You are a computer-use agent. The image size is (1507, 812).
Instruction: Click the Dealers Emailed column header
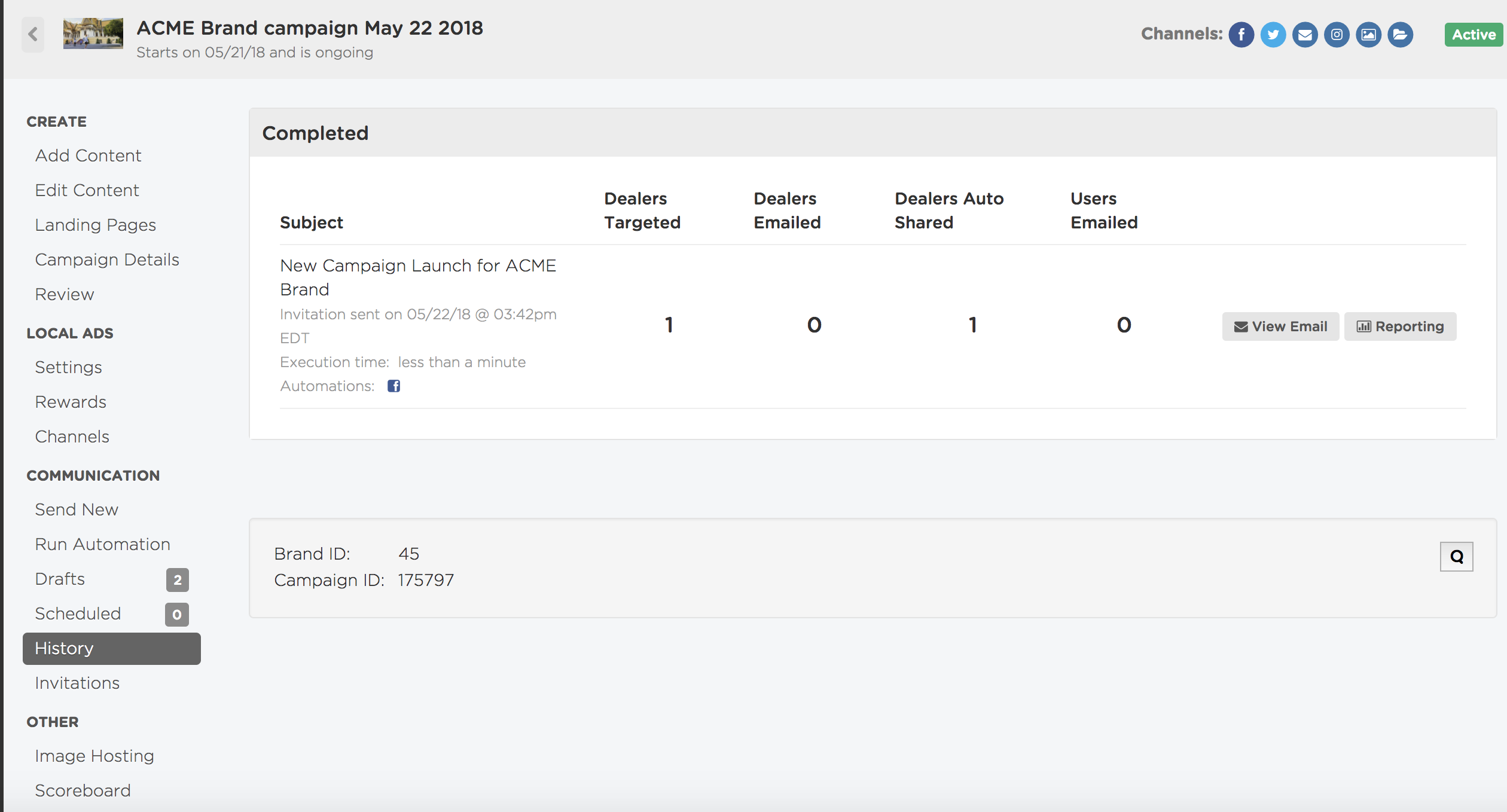tap(787, 210)
